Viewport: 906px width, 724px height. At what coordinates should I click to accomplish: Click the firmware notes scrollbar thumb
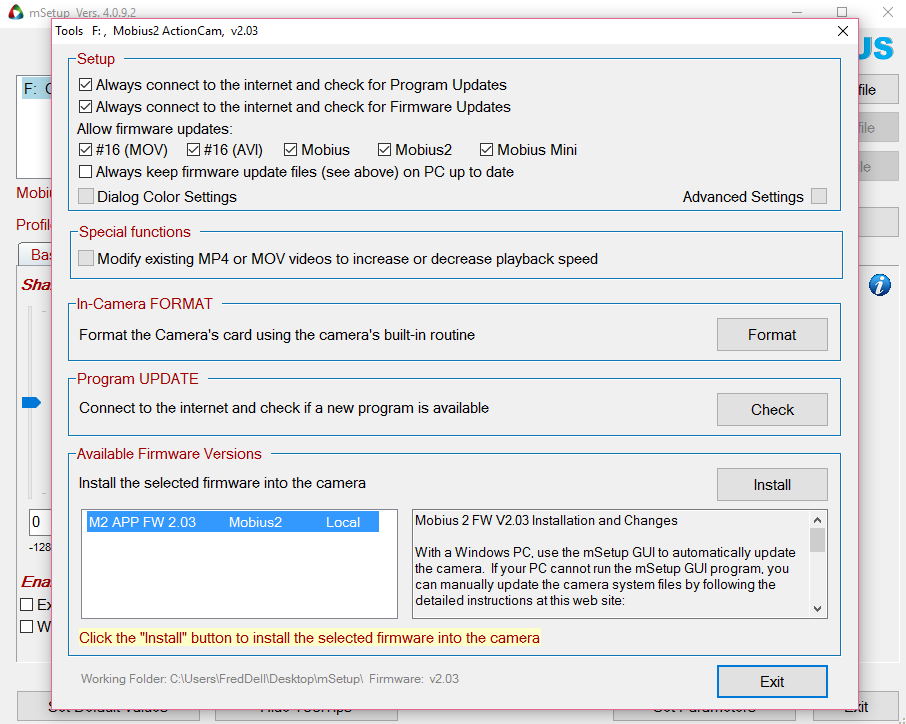click(x=817, y=541)
